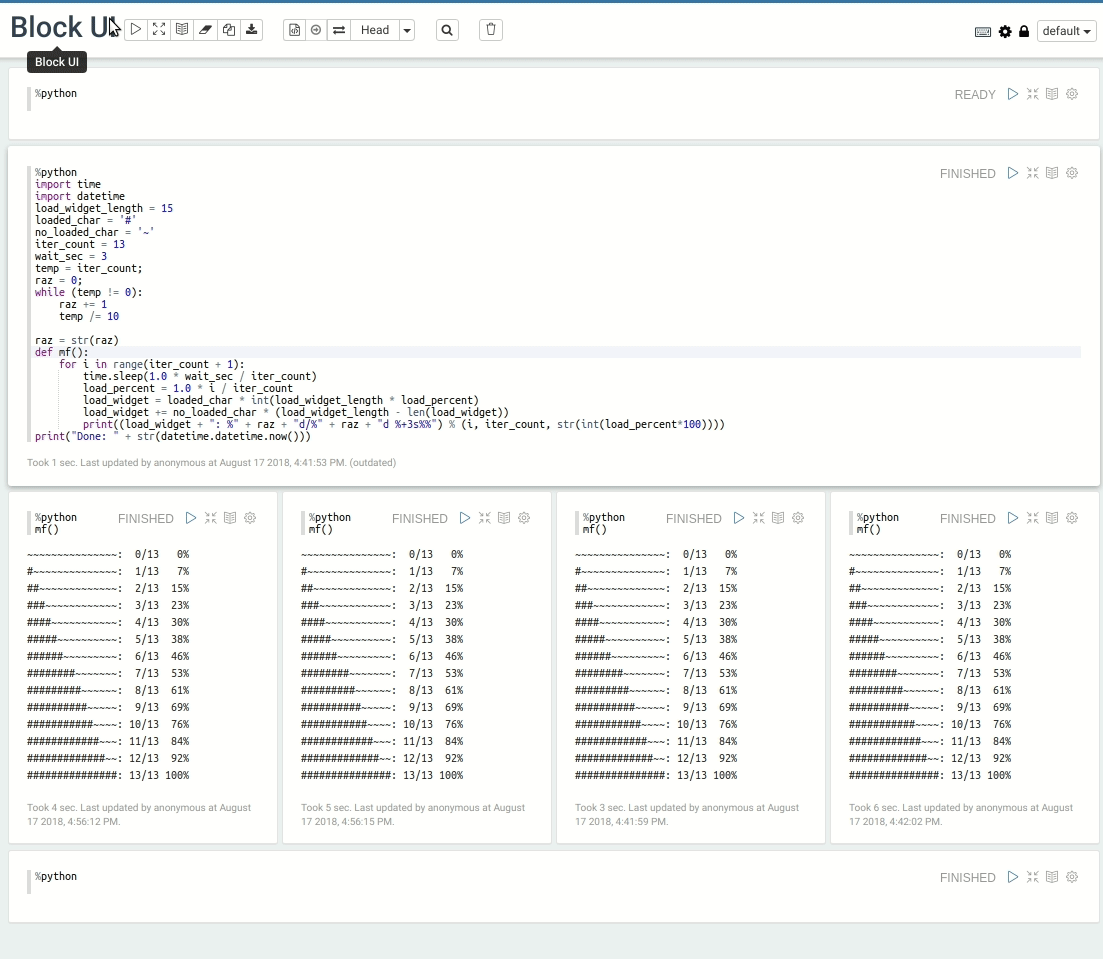
Task: Click the Head revision button
Action: pyautogui.click(x=375, y=30)
